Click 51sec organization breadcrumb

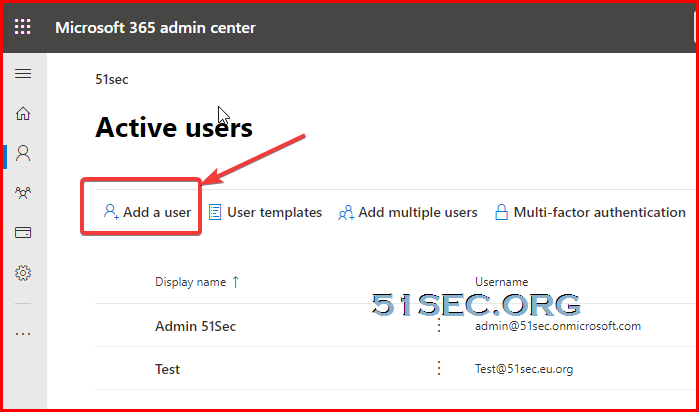(112, 80)
